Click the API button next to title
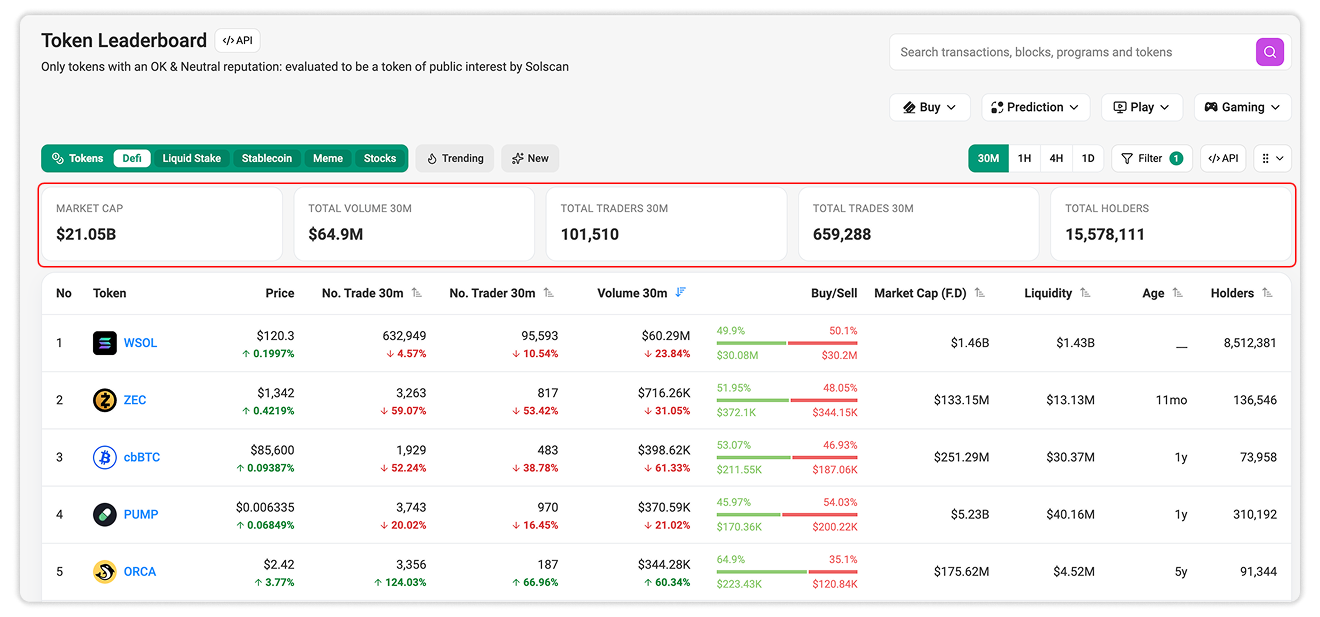The image size is (1320, 617). pos(237,41)
